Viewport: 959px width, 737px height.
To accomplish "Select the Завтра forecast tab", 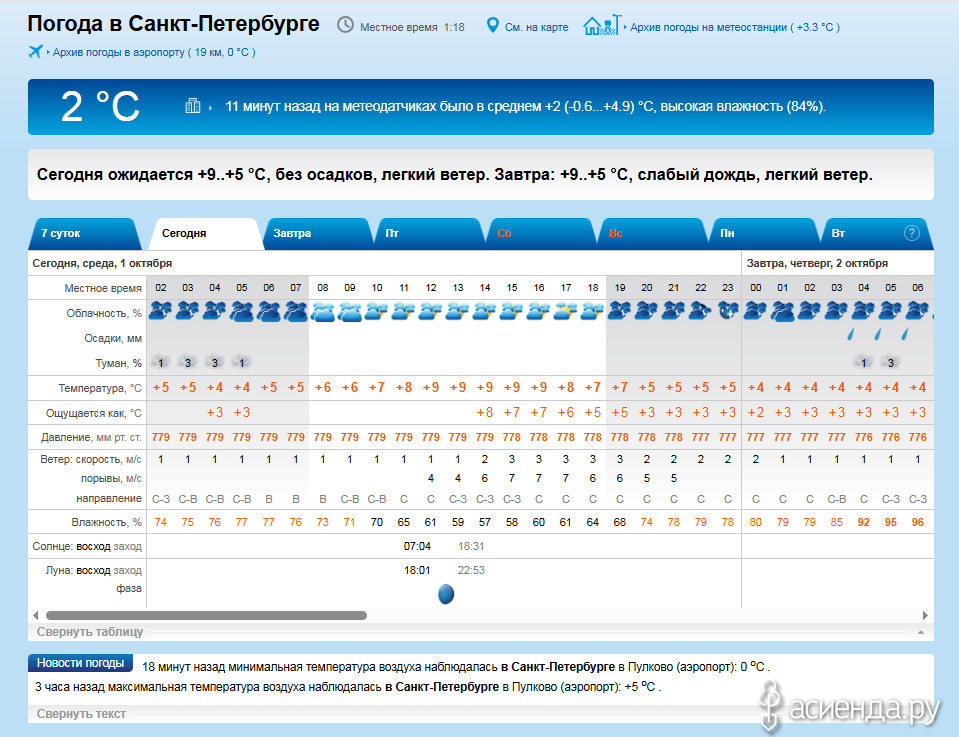I will tap(292, 234).
